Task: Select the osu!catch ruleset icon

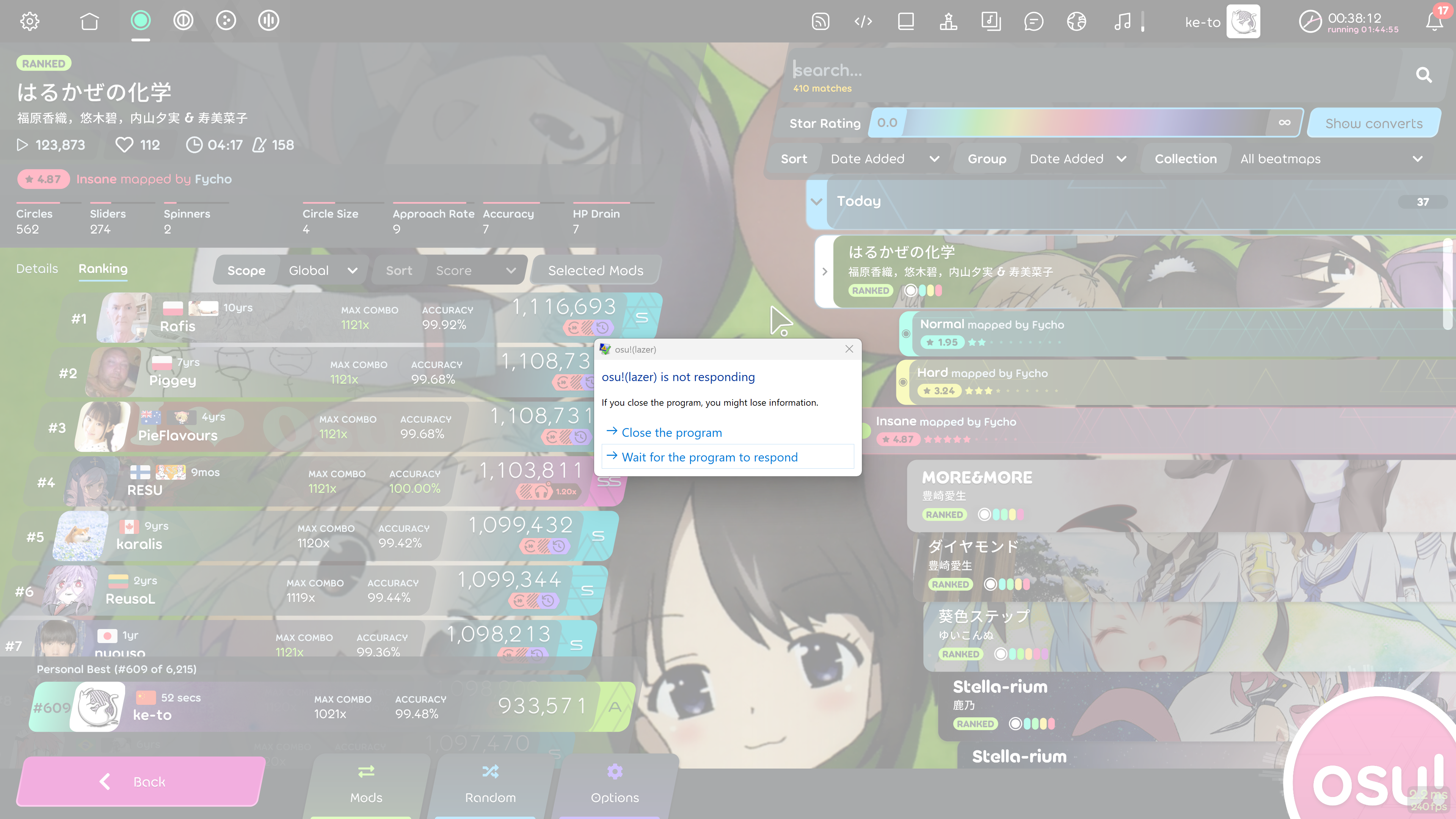Action: click(x=226, y=21)
